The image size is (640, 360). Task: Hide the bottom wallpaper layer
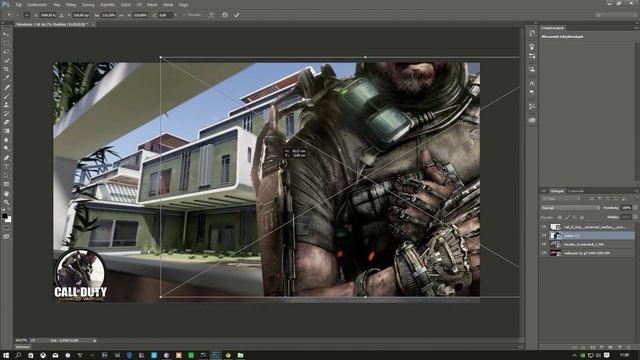(544, 253)
